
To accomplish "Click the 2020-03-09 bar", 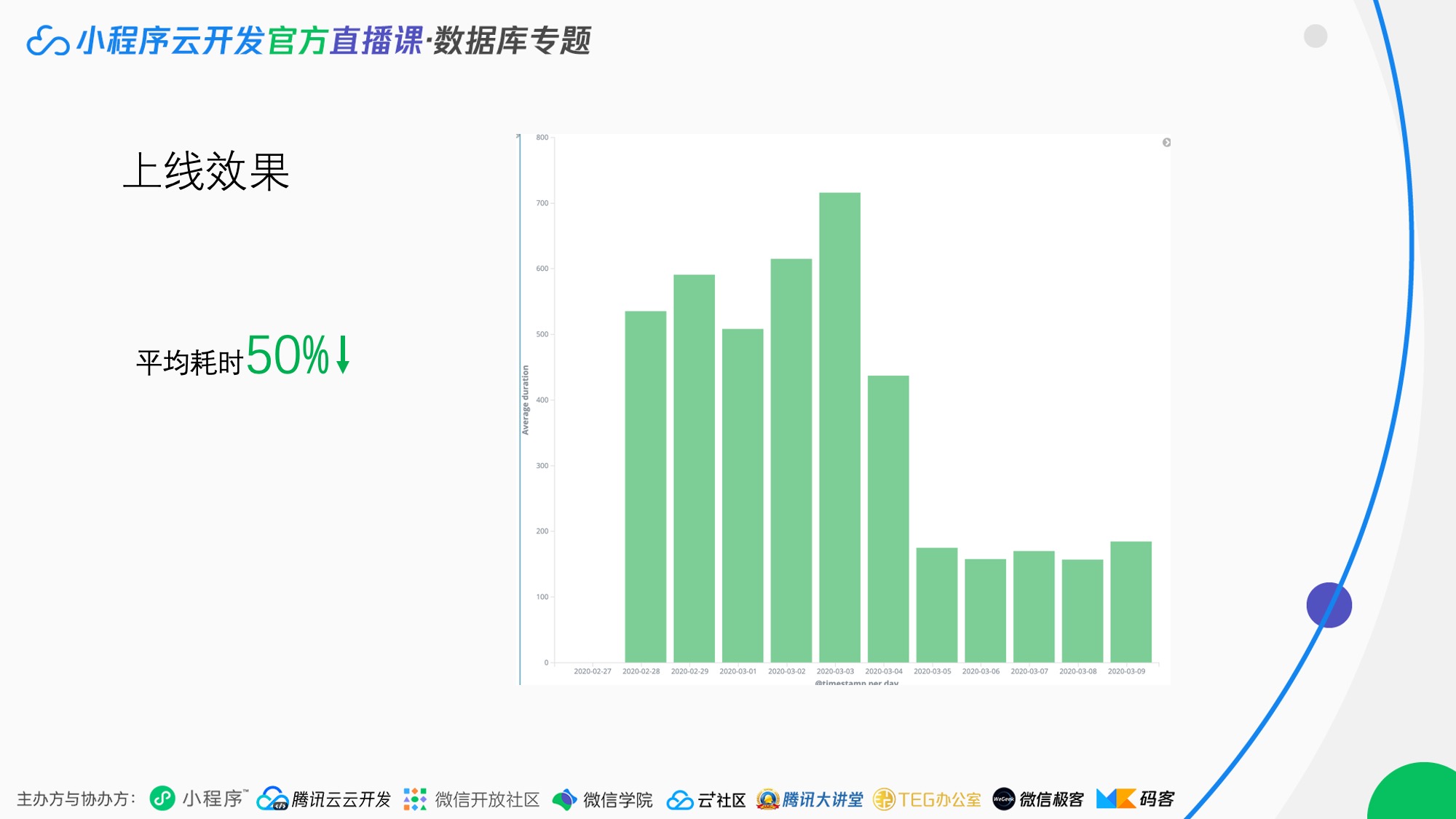I will coord(1131,601).
